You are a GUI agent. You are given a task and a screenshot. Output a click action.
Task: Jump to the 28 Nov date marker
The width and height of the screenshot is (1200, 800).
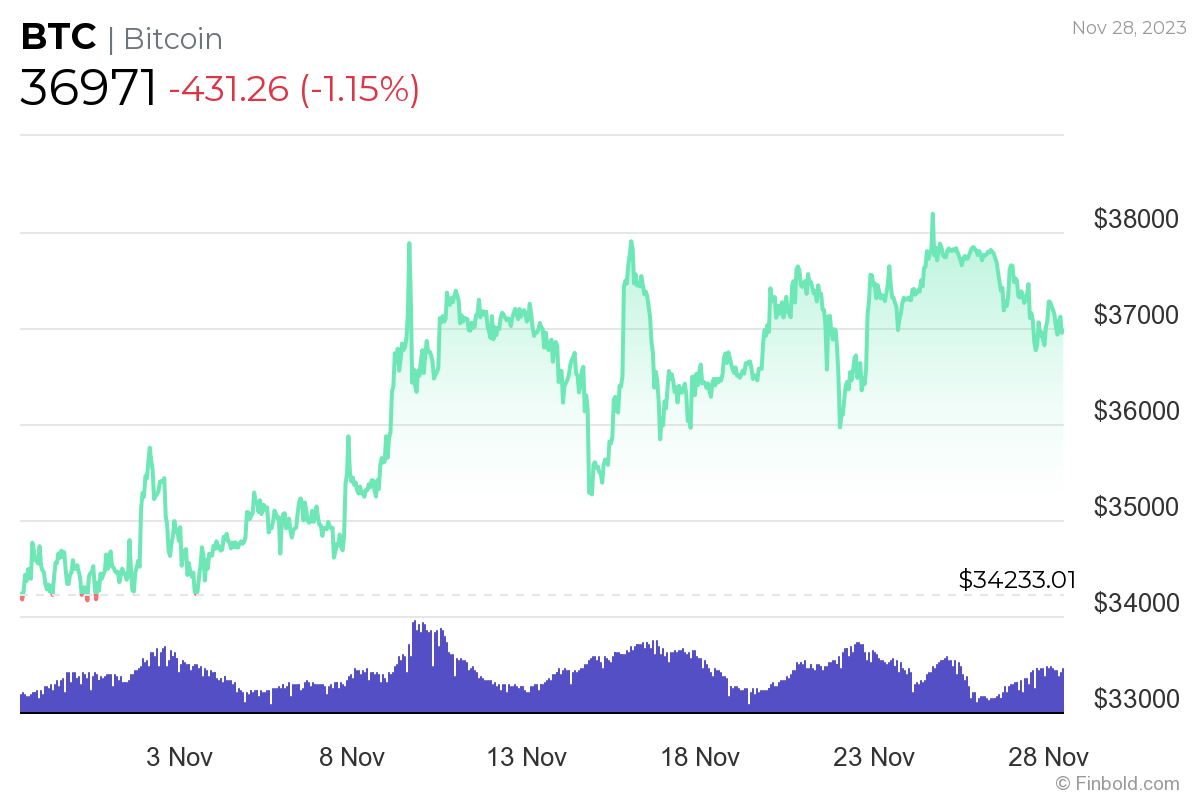[x=1047, y=756]
